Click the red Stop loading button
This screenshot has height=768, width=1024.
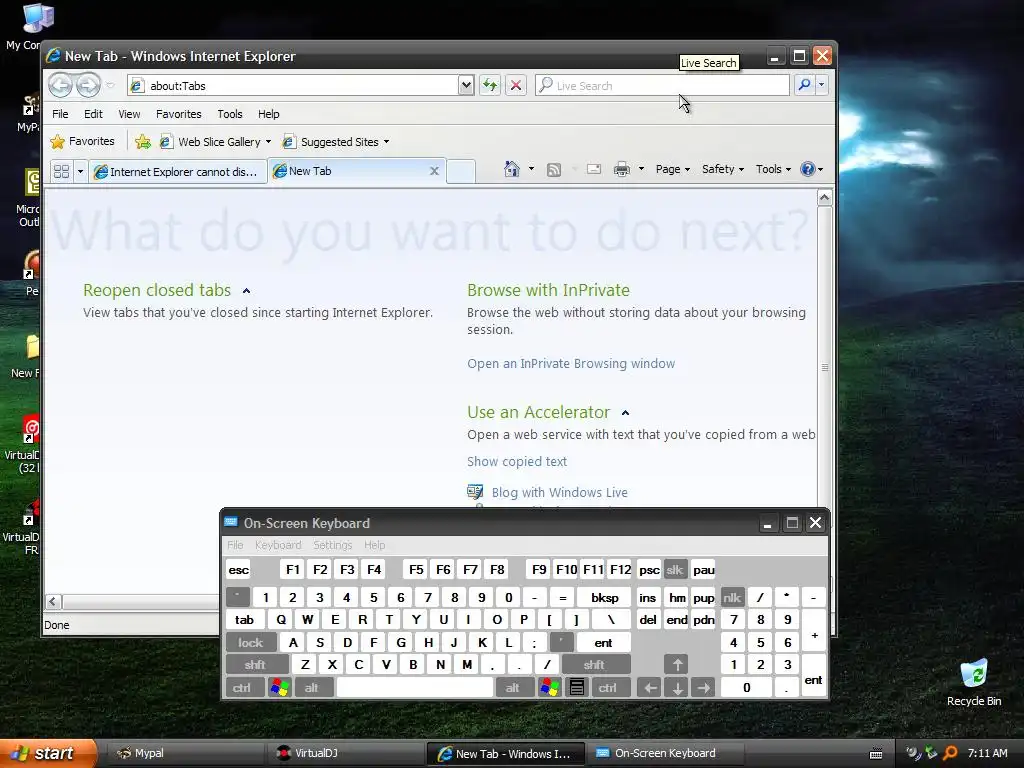(515, 85)
